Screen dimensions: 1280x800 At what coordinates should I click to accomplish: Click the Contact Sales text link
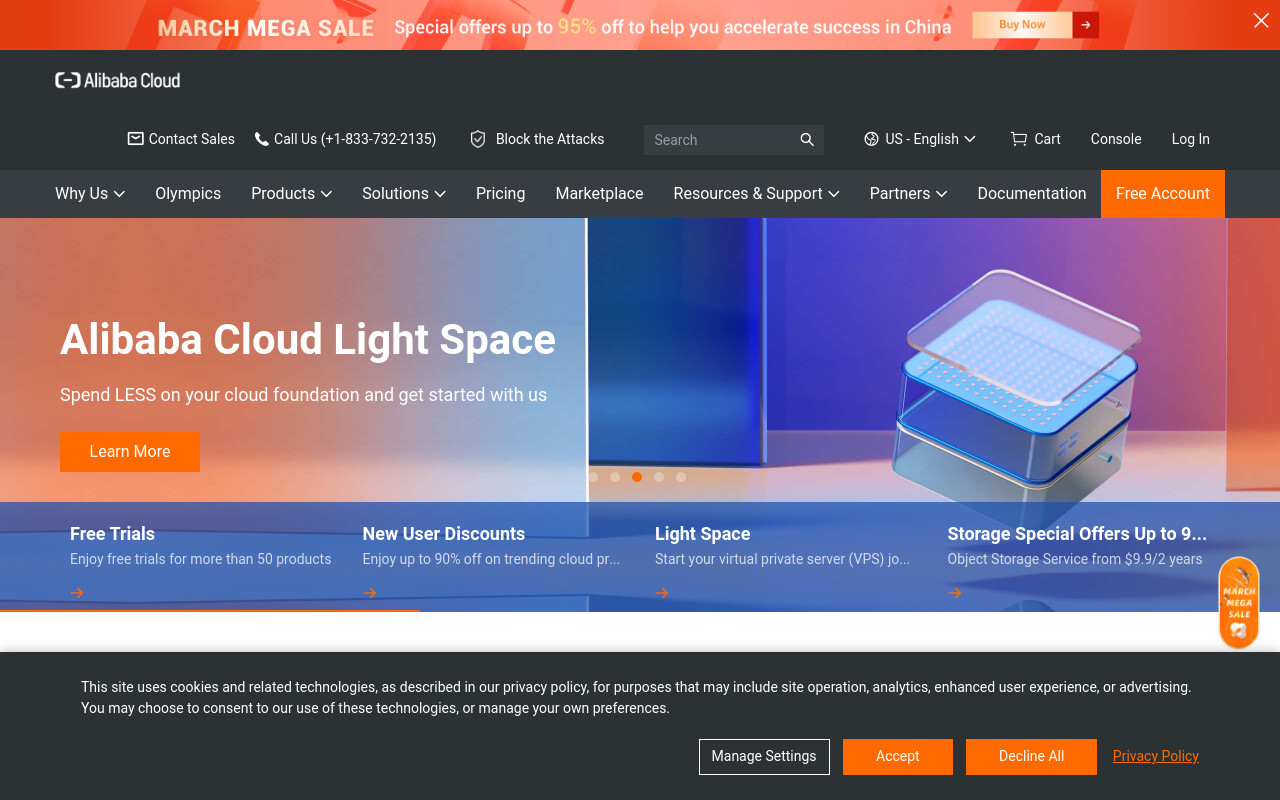(192, 139)
